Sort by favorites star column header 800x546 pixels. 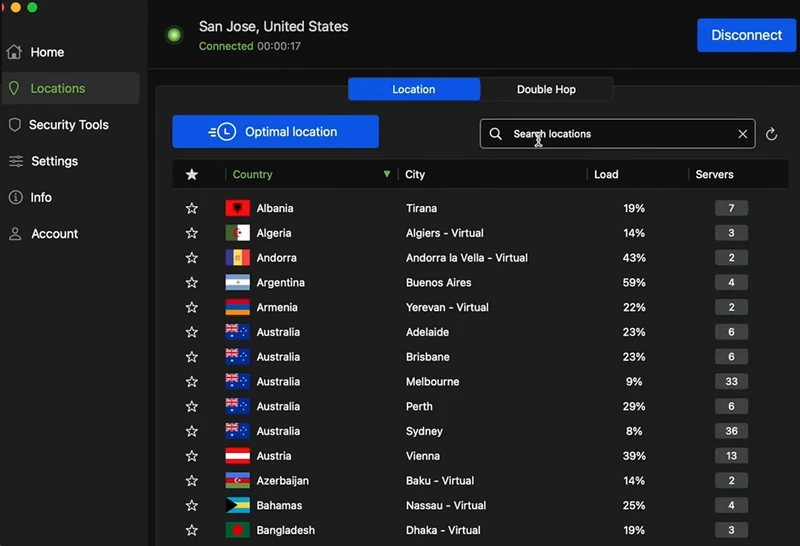pyautogui.click(x=192, y=175)
